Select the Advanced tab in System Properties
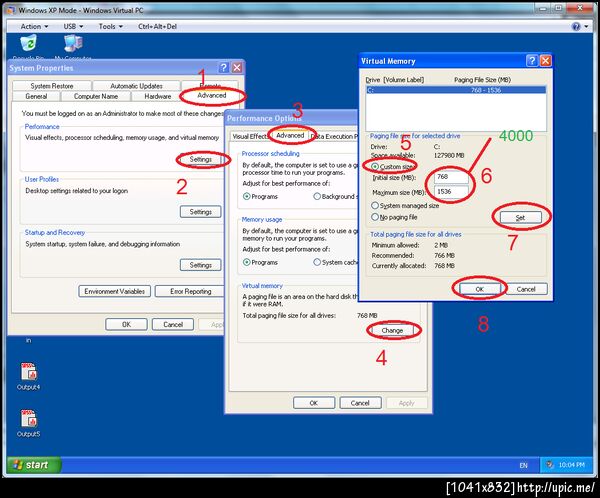The width and height of the screenshot is (600, 498). click(212, 95)
